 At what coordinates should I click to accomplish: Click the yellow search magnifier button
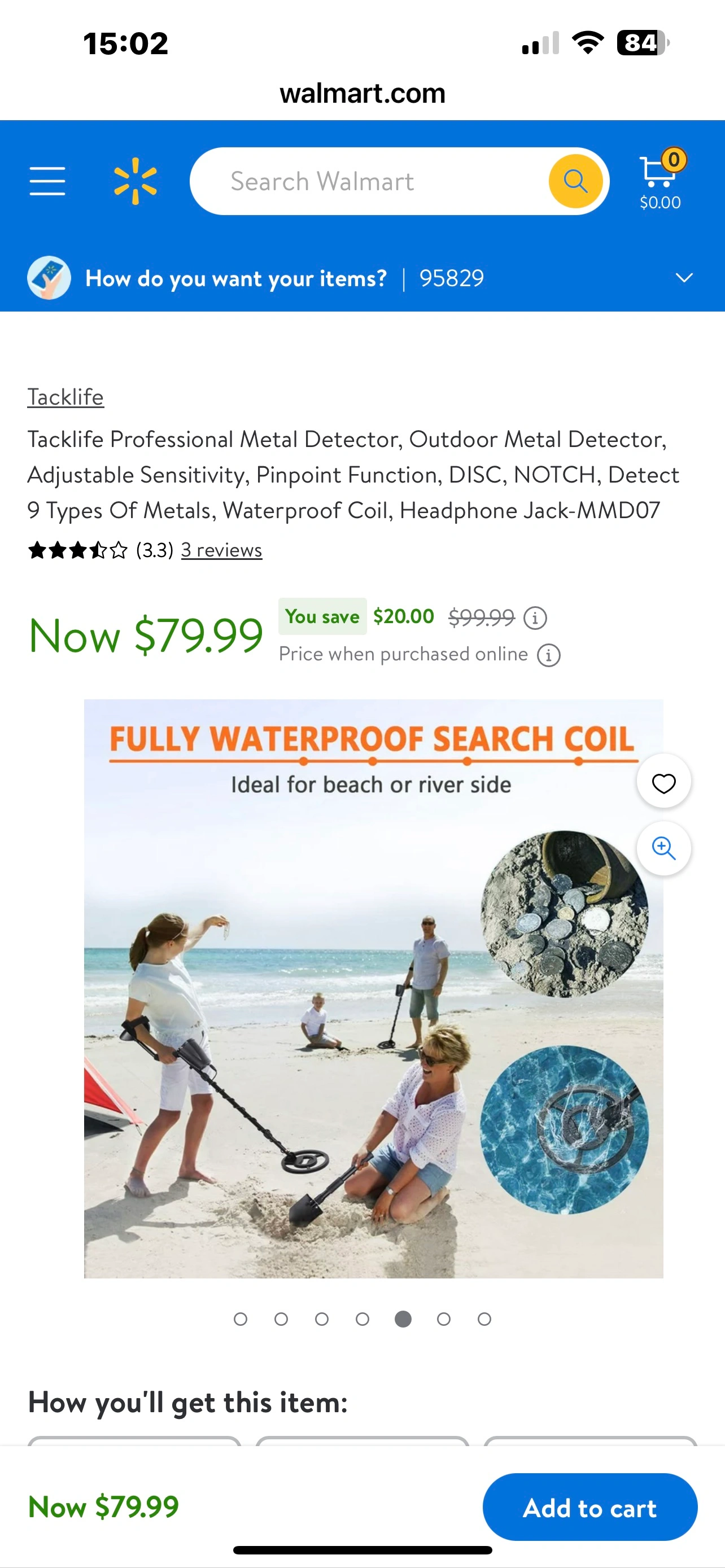(x=575, y=181)
